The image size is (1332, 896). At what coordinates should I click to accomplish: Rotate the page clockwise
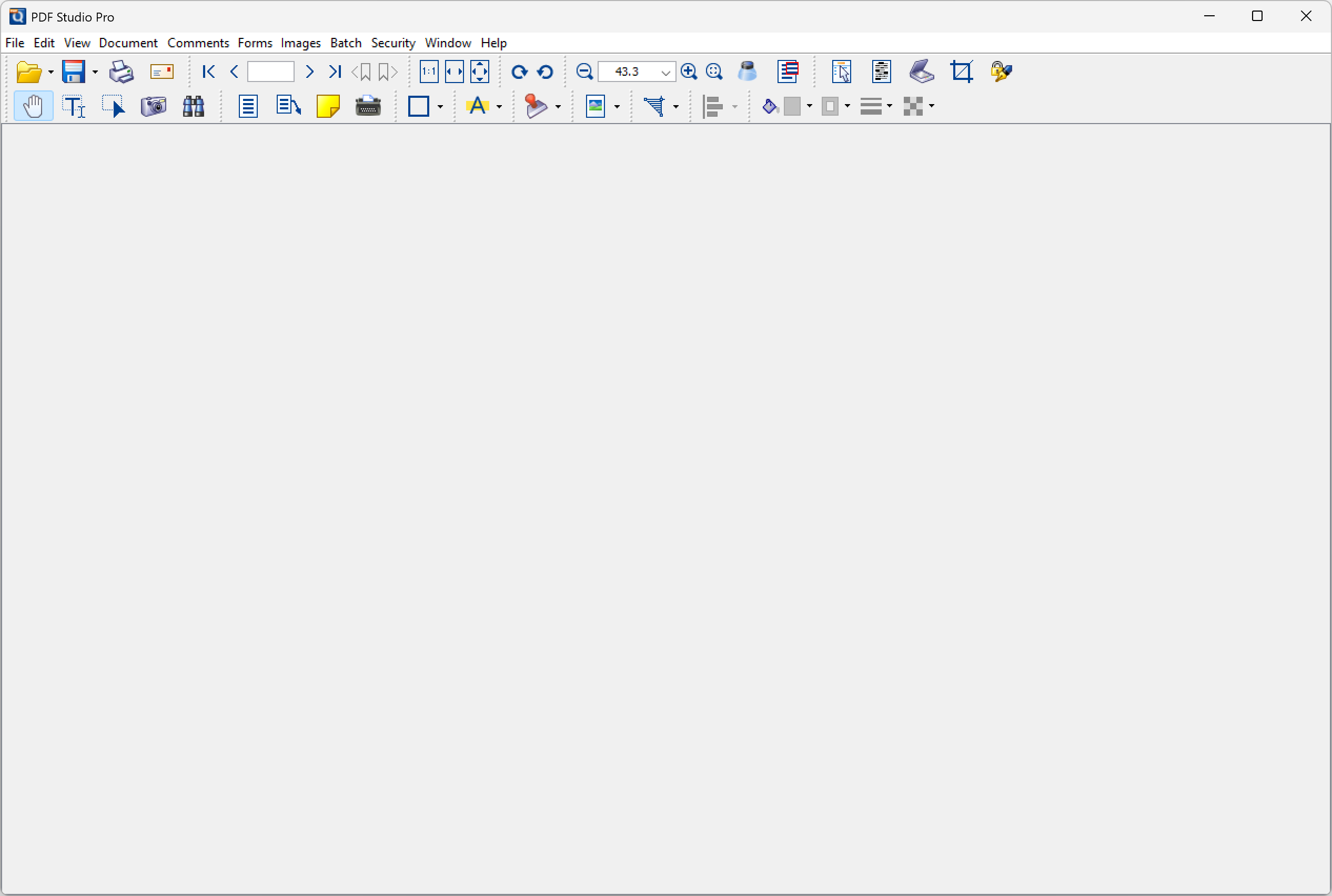pyautogui.click(x=519, y=72)
